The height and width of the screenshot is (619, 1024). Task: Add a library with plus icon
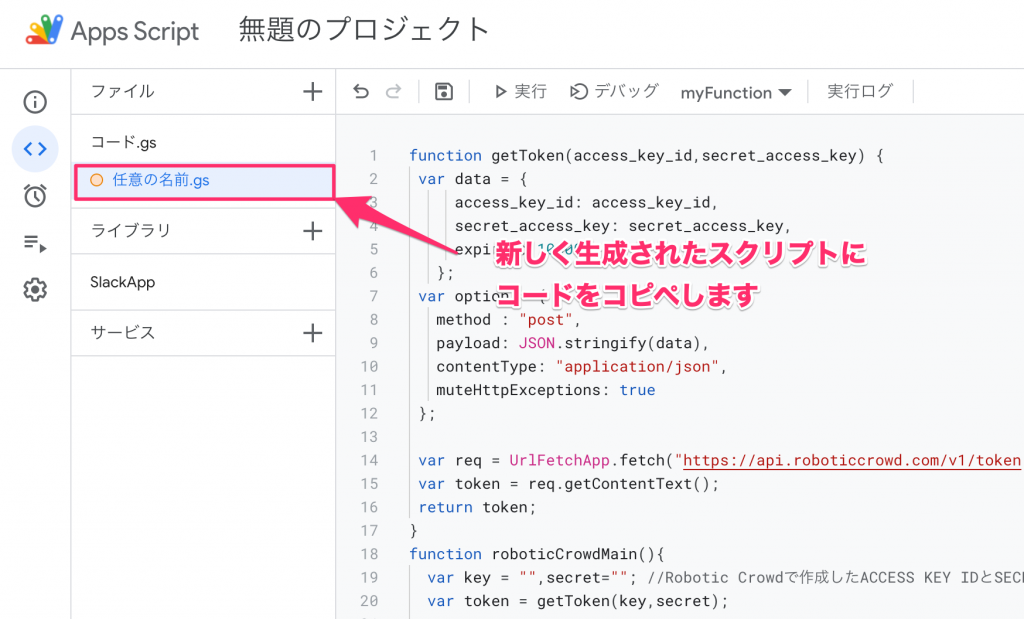click(313, 231)
